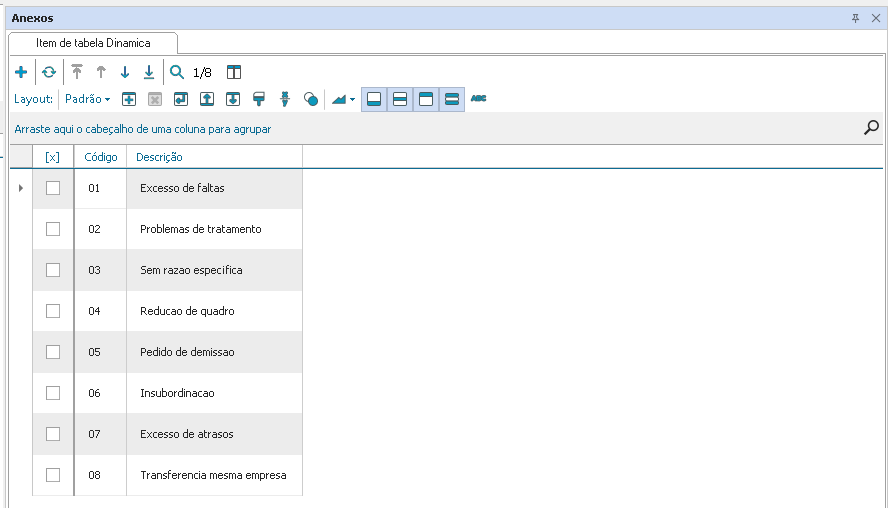The image size is (888, 508).
Task: Click the group-by hint text area
Action: 143,129
